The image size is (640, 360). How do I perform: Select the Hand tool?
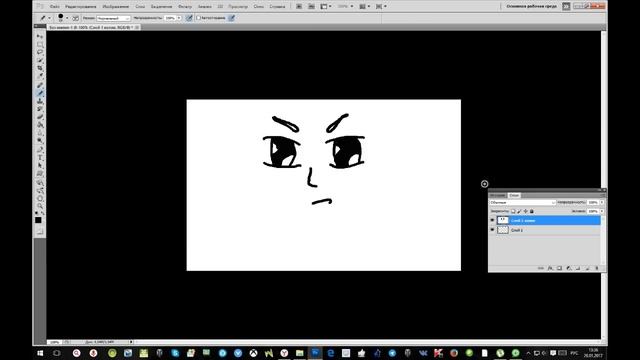(x=40, y=198)
